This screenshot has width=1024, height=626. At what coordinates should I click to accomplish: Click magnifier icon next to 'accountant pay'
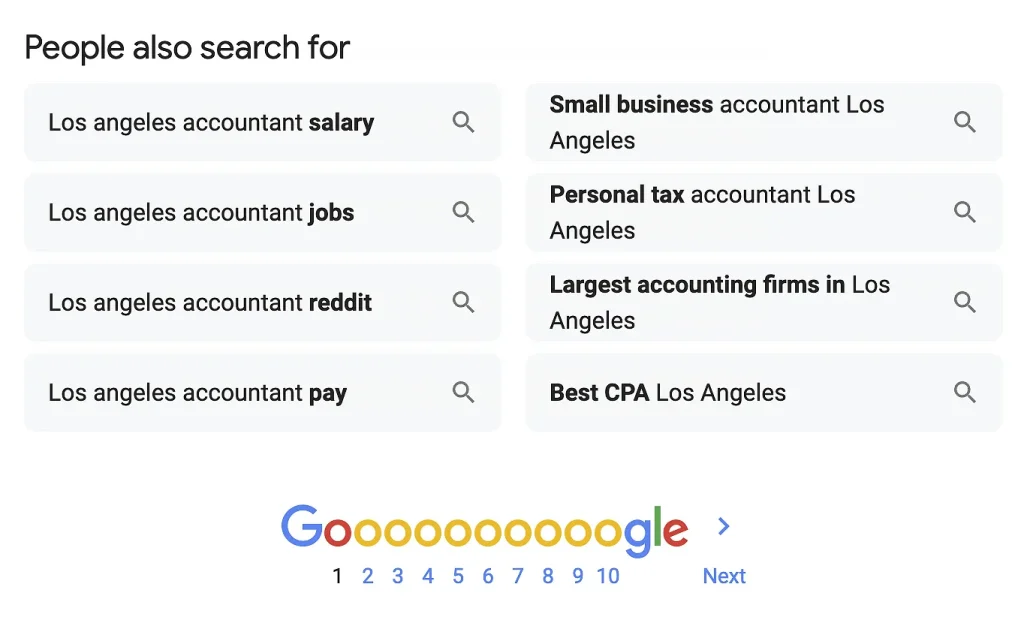(x=463, y=392)
